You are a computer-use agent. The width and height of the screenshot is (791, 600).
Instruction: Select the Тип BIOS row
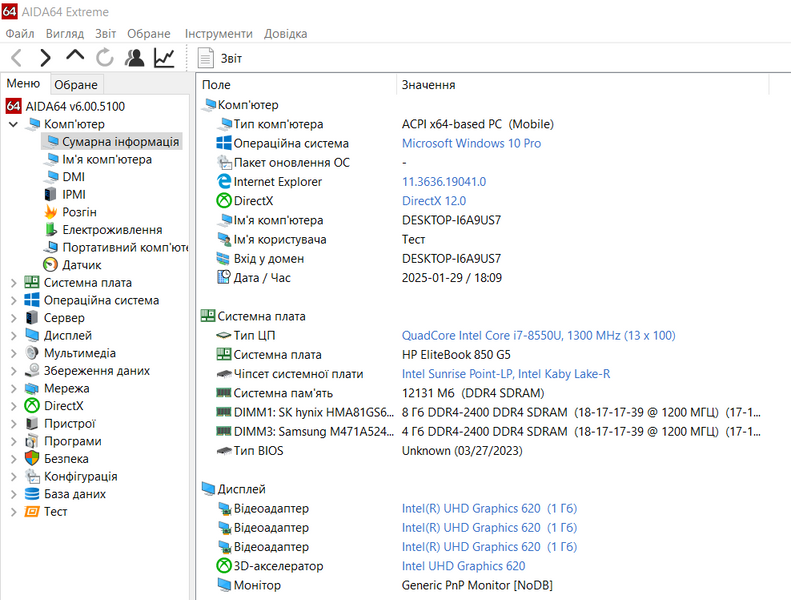[x=484, y=451]
